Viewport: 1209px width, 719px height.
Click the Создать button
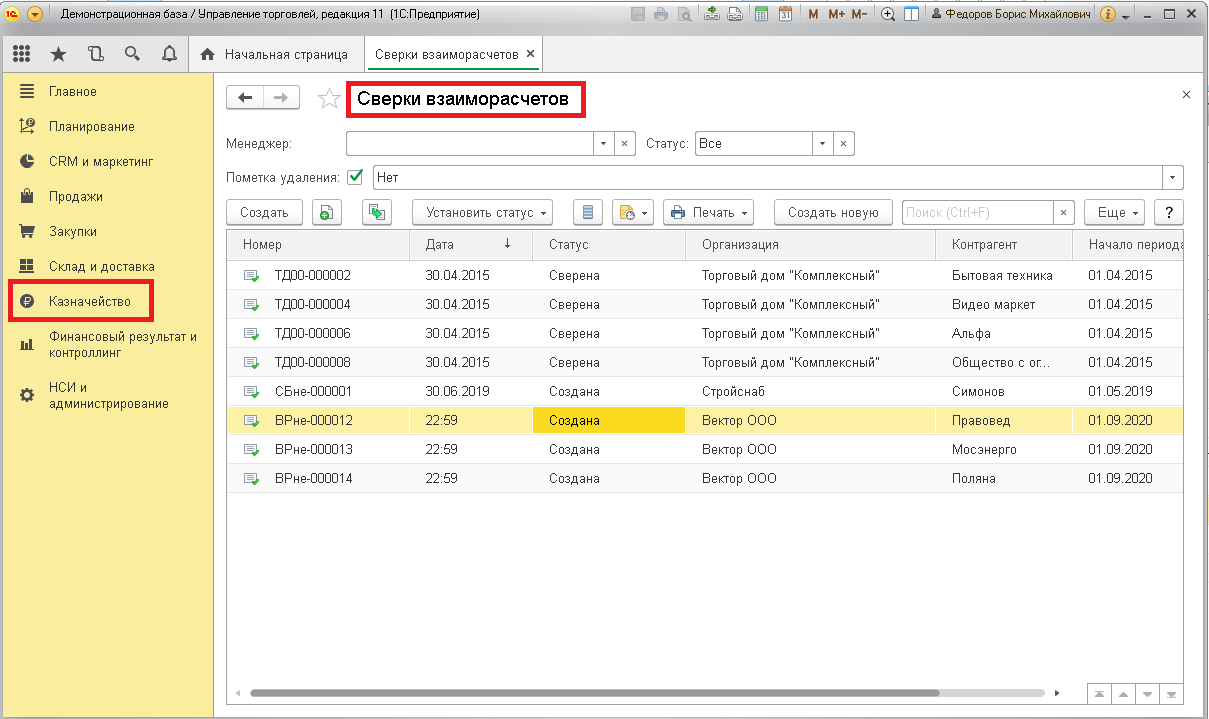(x=264, y=212)
